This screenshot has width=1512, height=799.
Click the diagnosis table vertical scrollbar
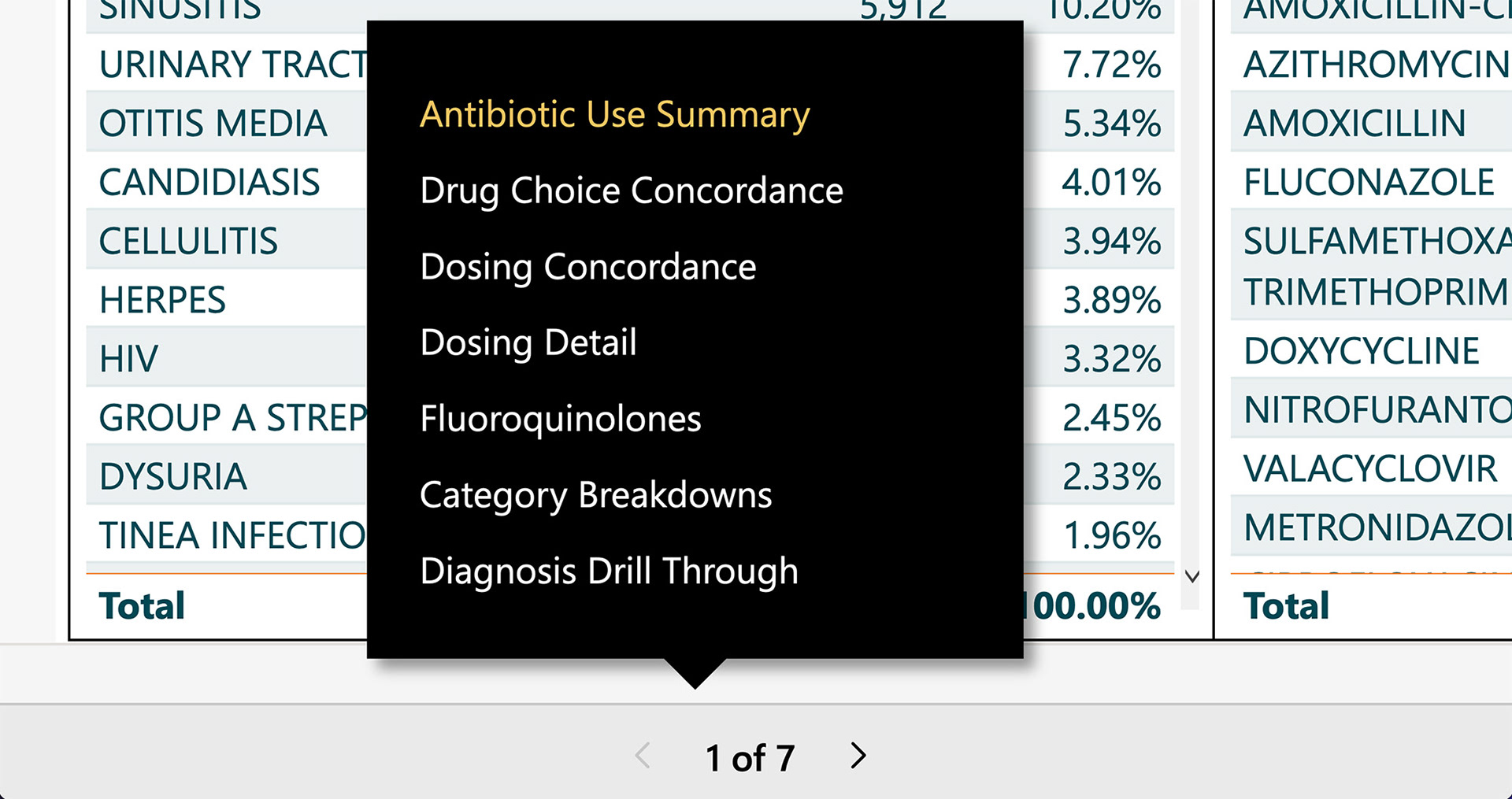pyautogui.click(x=1191, y=299)
